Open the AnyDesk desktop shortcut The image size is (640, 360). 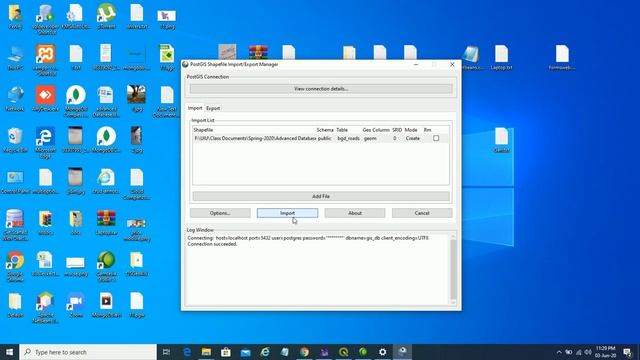click(45, 98)
